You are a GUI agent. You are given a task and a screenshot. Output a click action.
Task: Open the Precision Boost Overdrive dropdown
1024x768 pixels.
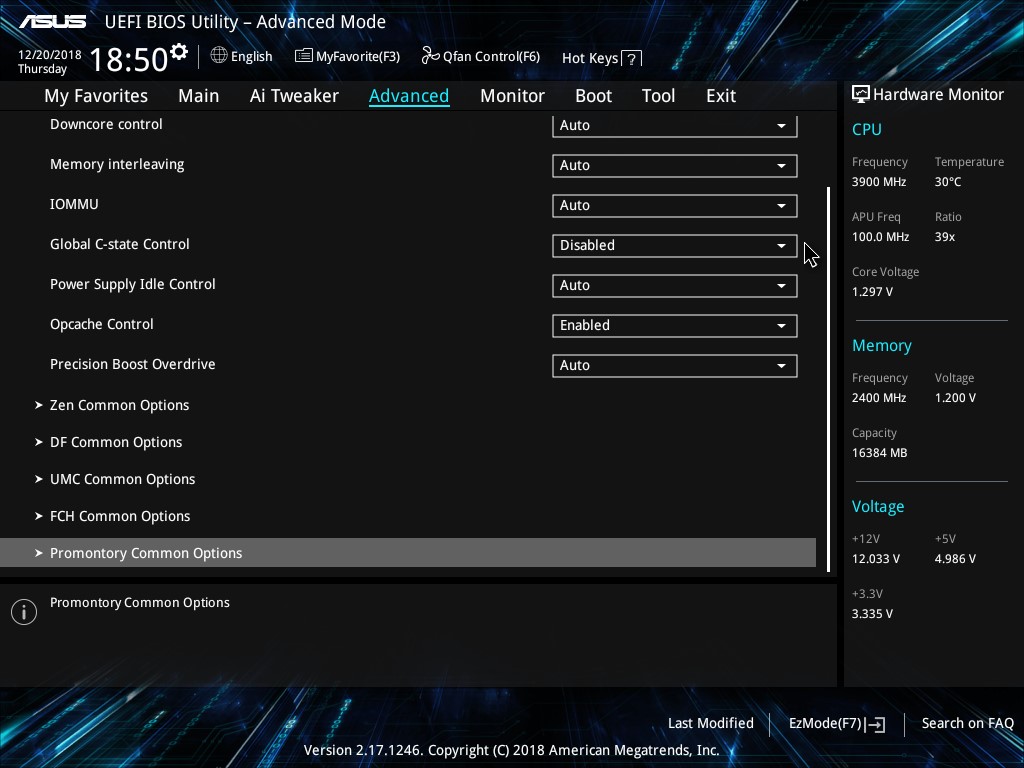click(x=675, y=365)
